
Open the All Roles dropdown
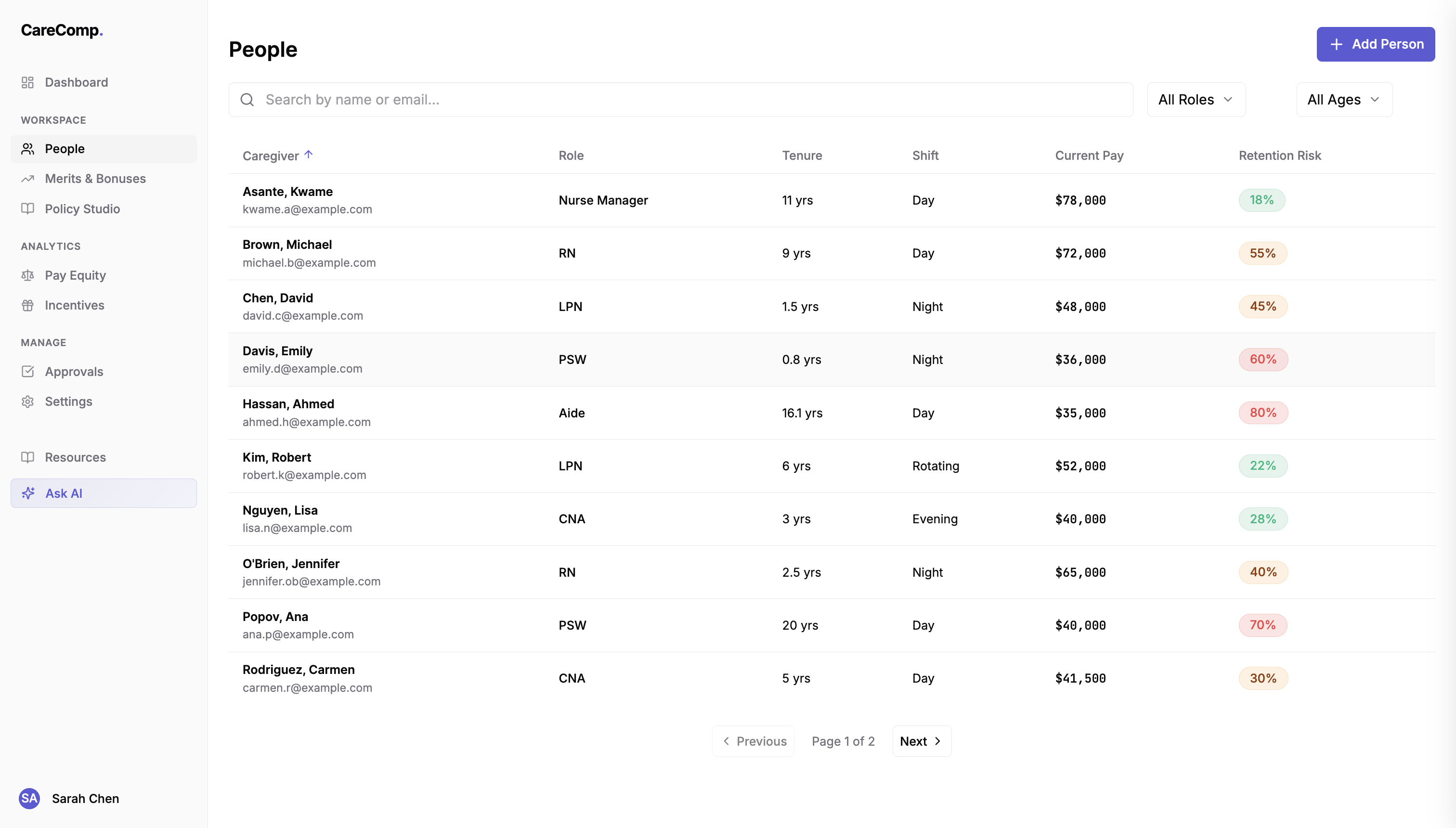point(1196,100)
